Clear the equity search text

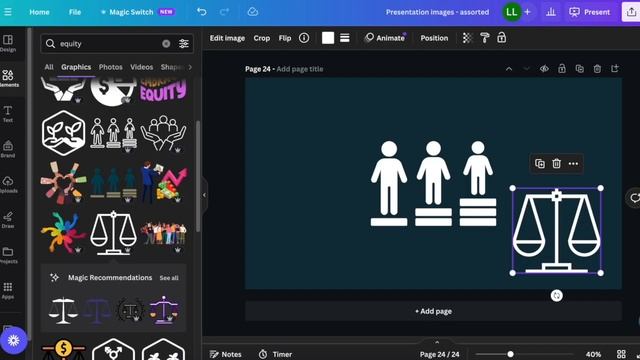click(166, 44)
